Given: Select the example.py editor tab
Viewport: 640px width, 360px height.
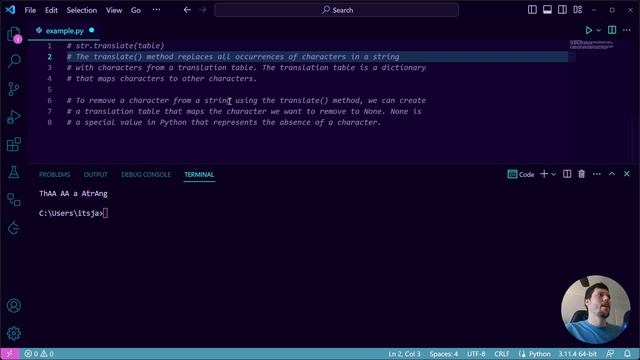Looking at the screenshot, I should [x=64, y=31].
